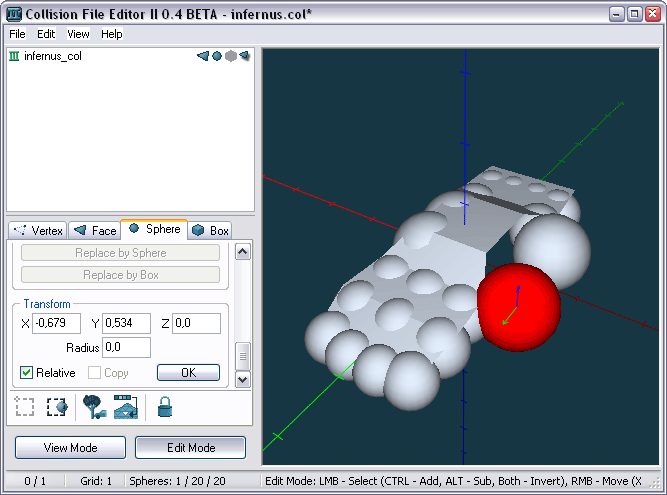Switch to the Face tab
The width and height of the screenshot is (667, 495).
click(x=95, y=230)
